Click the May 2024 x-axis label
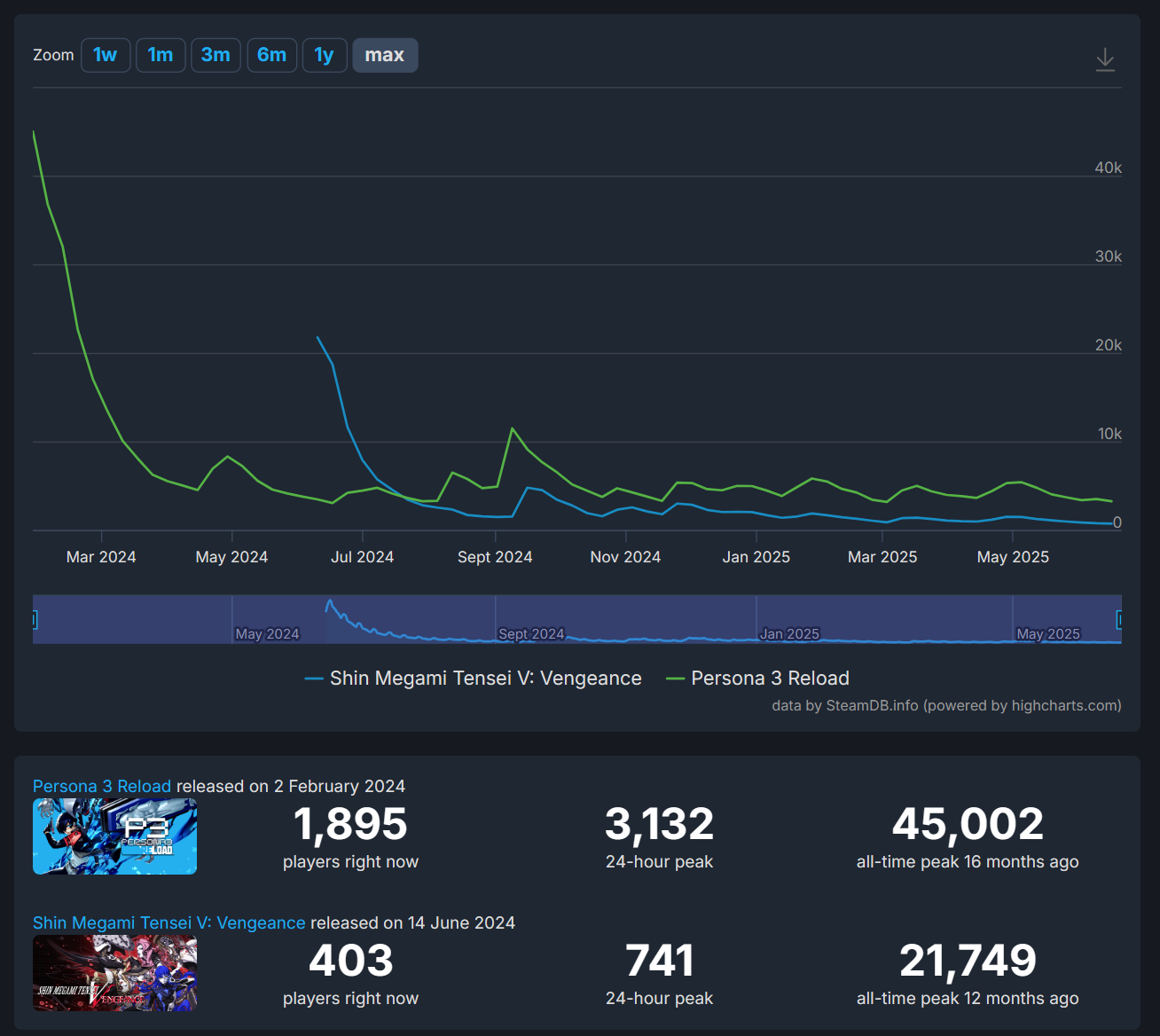The width and height of the screenshot is (1160, 1036). [231, 557]
